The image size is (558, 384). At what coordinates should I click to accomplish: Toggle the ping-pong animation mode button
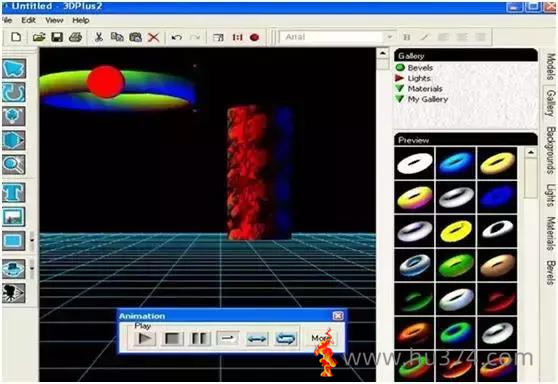coord(257,338)
